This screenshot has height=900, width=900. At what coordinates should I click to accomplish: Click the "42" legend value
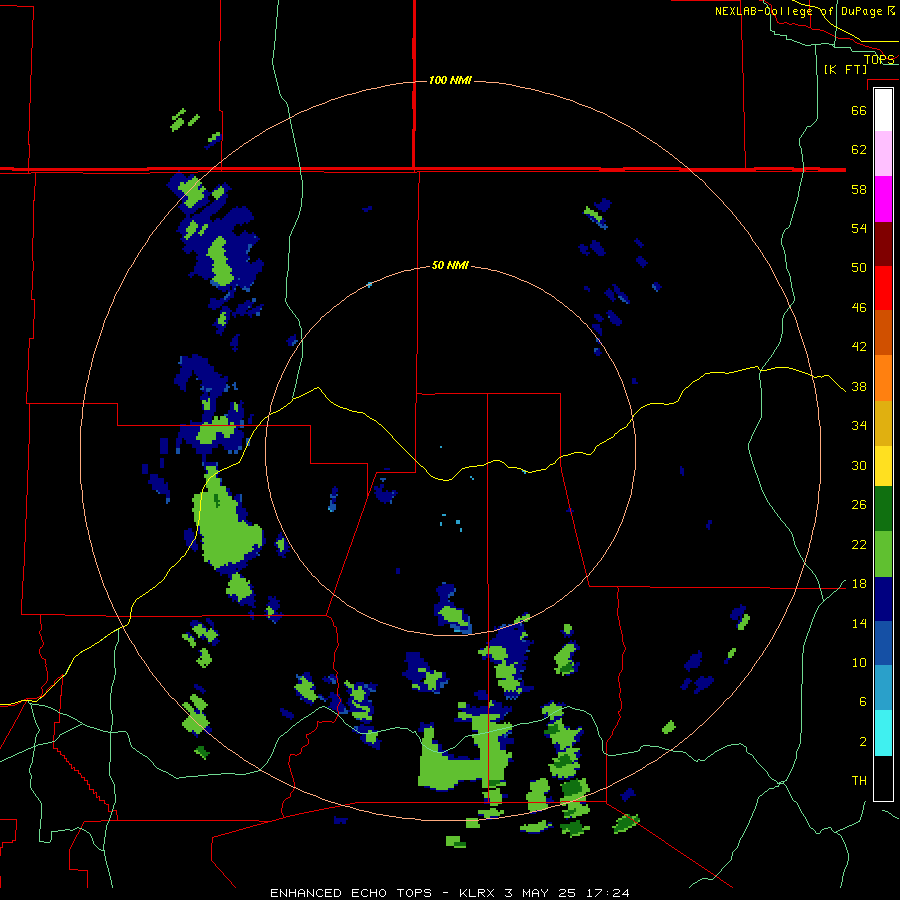click(859, 347)
